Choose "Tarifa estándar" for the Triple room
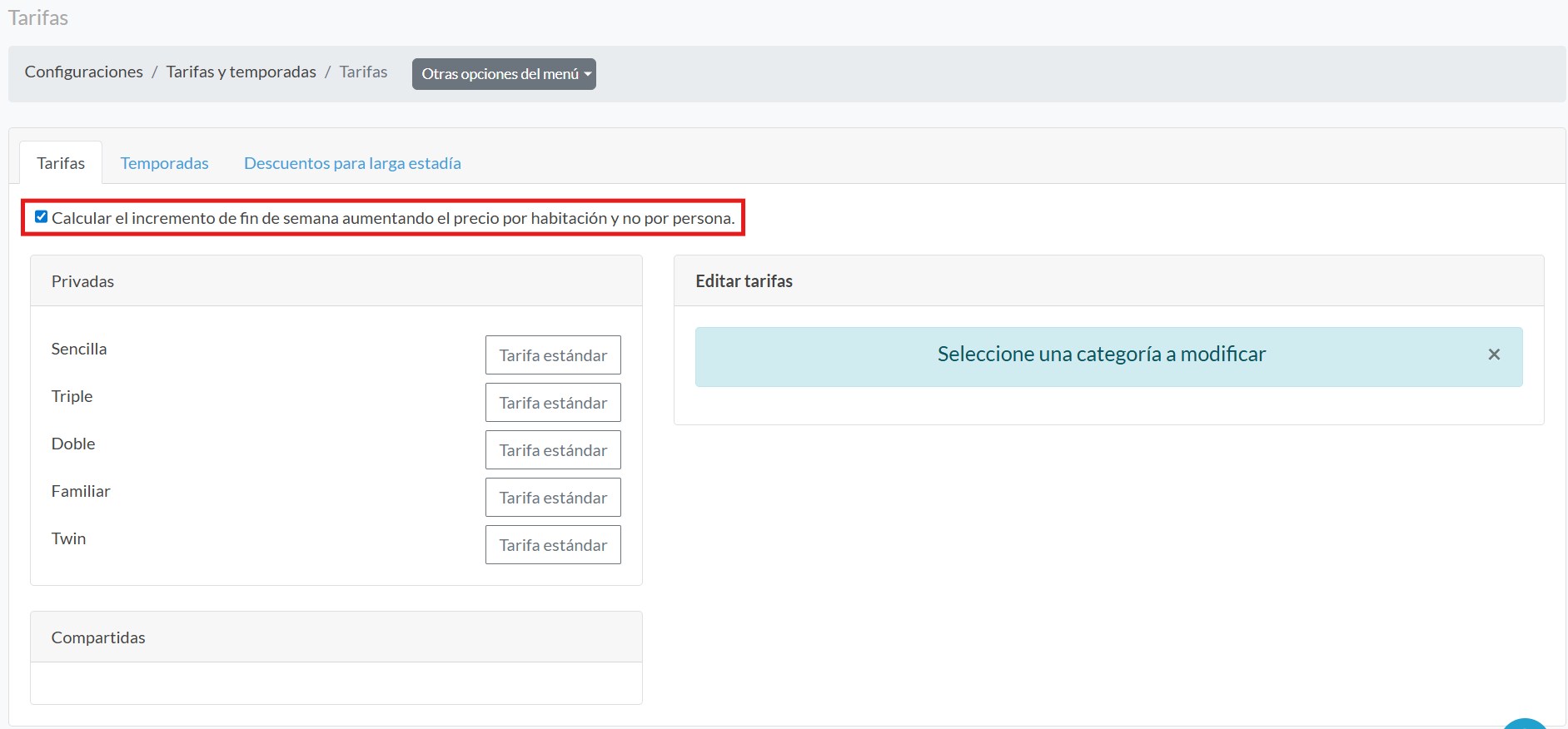1568x729 pixels. tap(553, 403)
